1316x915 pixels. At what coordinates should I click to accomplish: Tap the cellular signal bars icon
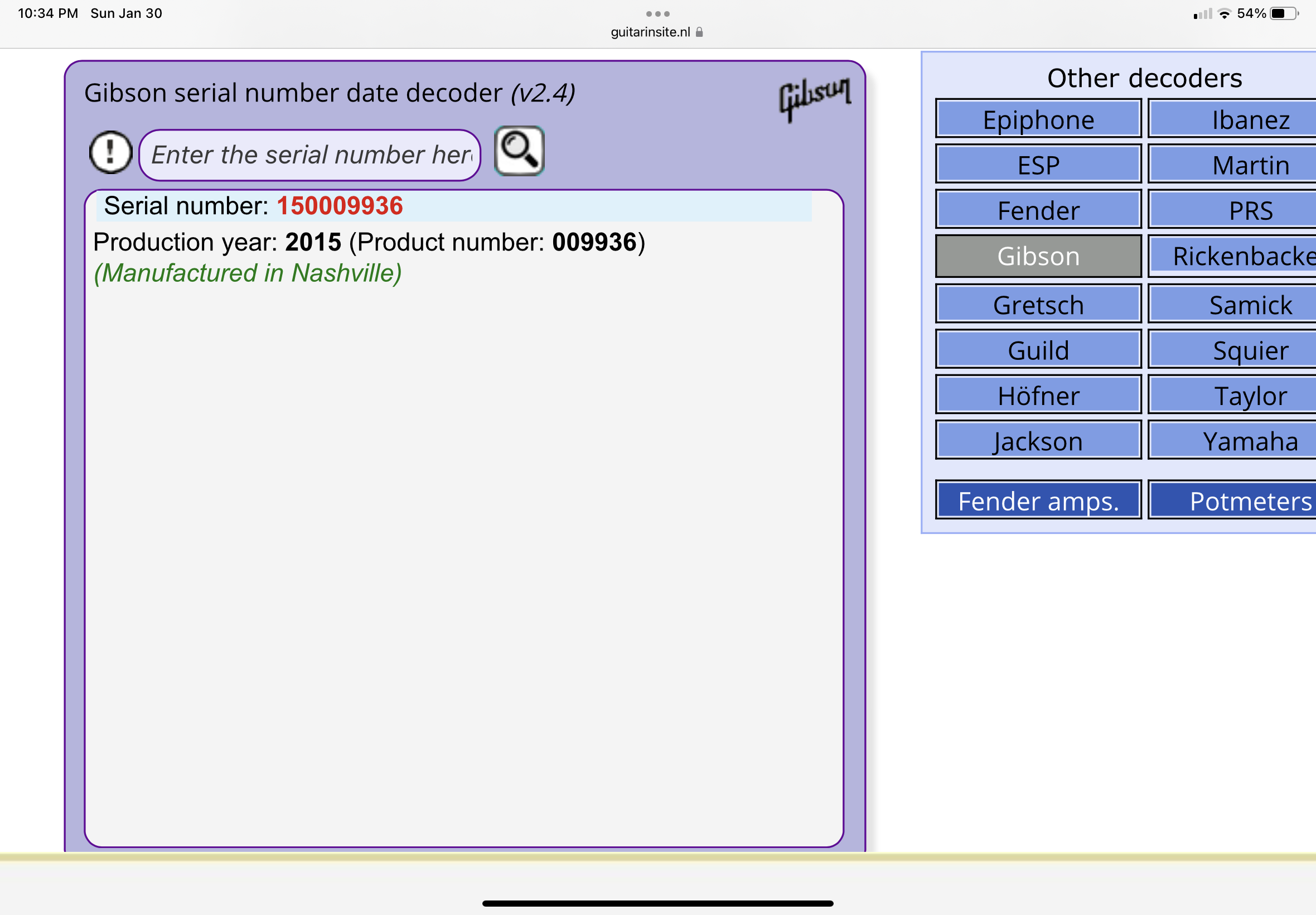[x=1203, y=14]
